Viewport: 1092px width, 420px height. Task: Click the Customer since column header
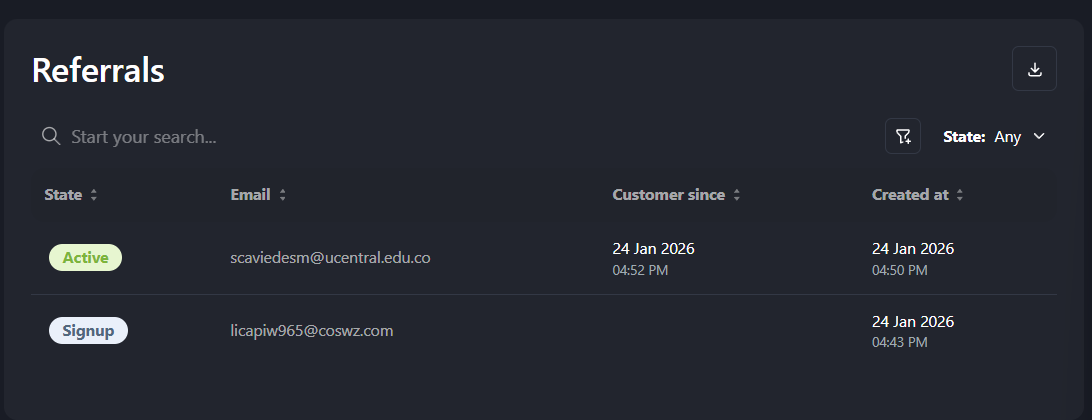click(x=668, y=195)
